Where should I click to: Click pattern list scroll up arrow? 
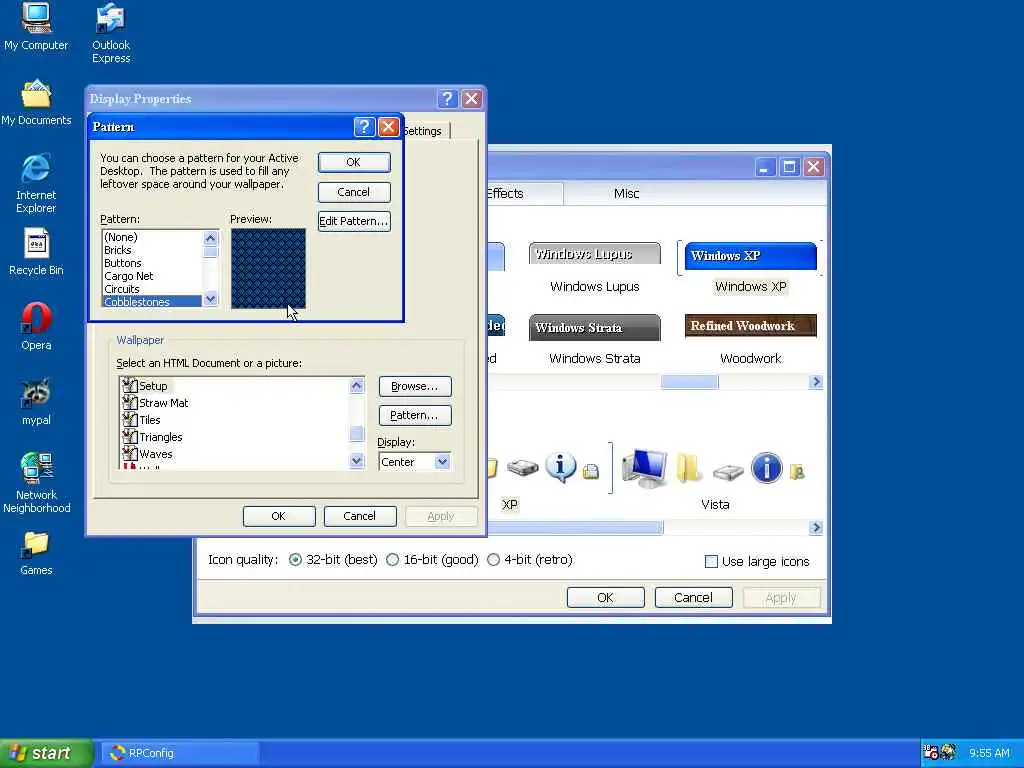point(210,238)
